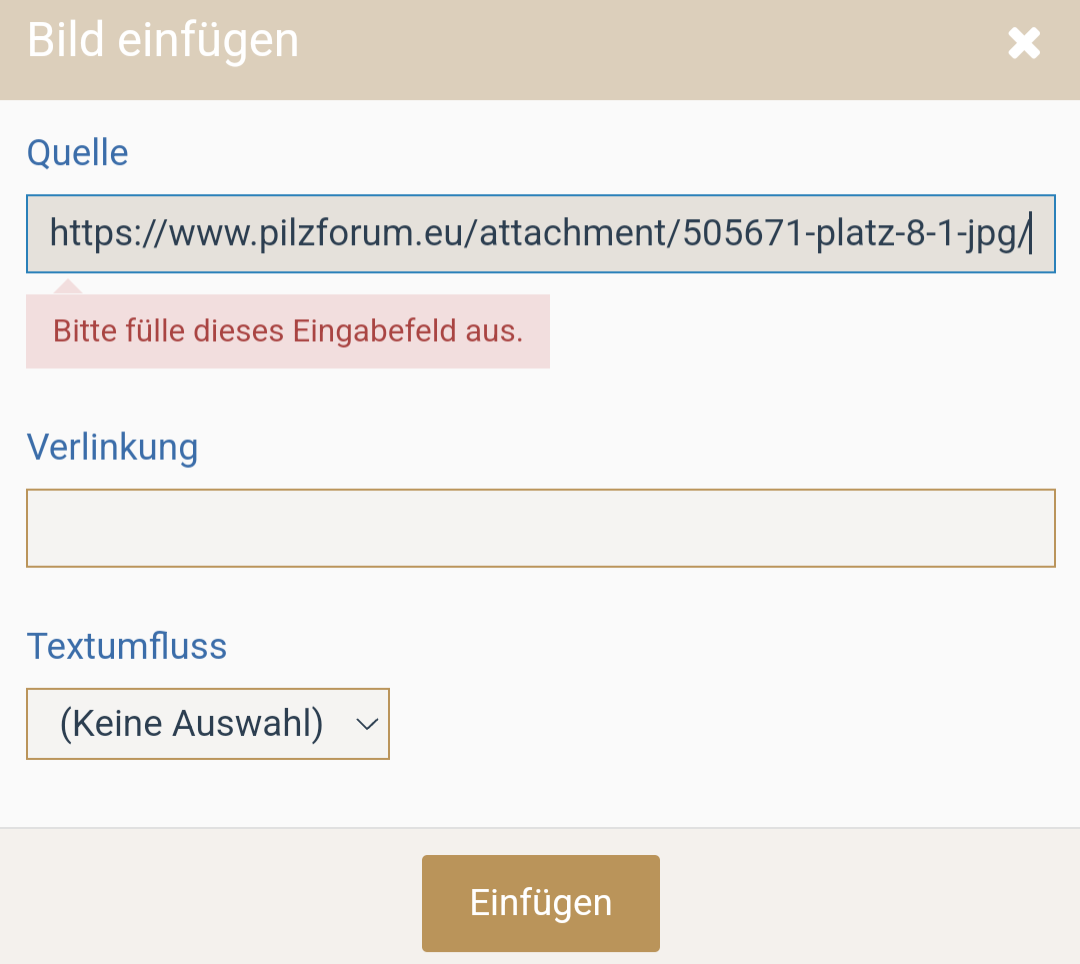Screen dimensions: 1080x964
Task: Open the Textumfluss dropdown
Action: (207, 723)
